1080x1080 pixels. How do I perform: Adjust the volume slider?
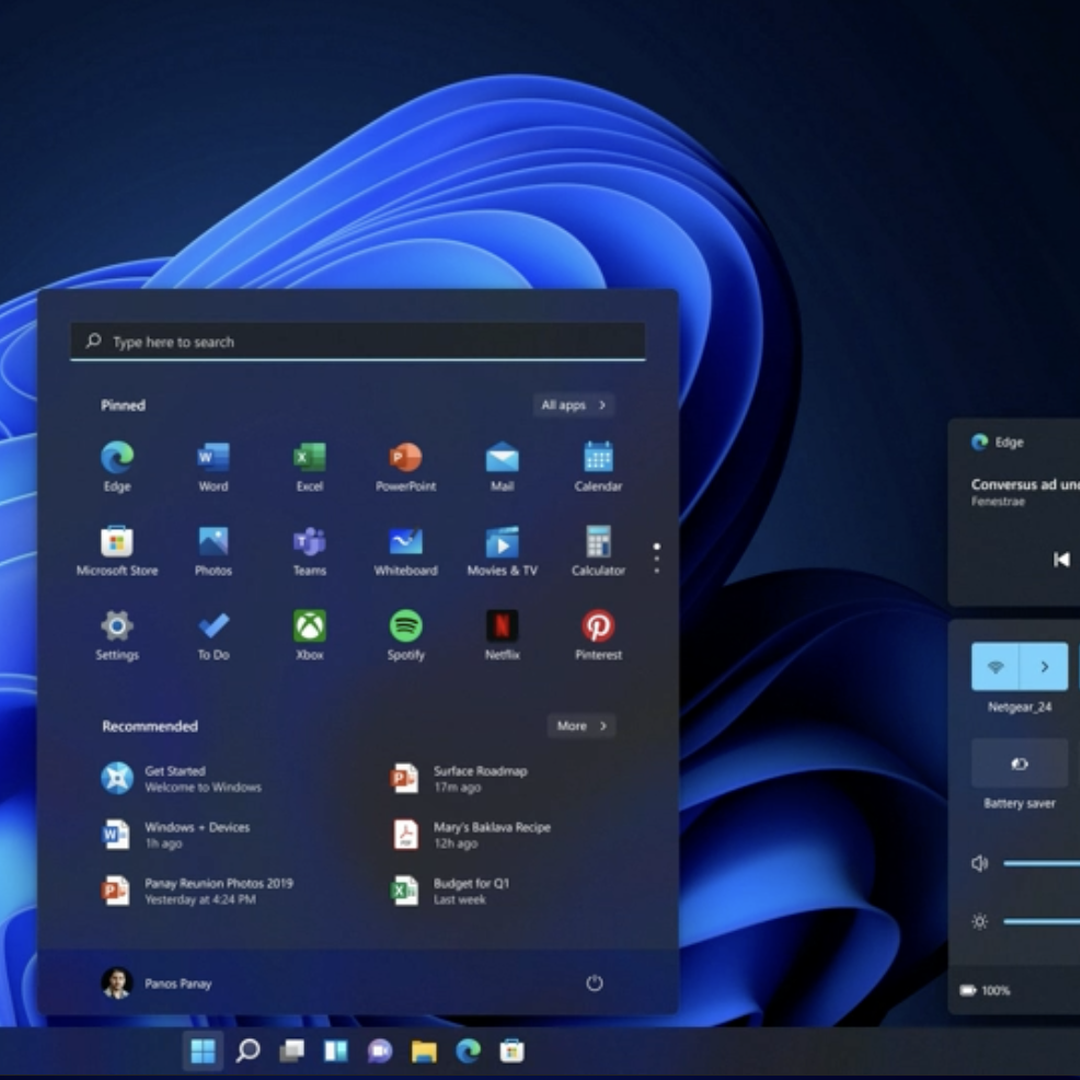[x=1041, y=863]
